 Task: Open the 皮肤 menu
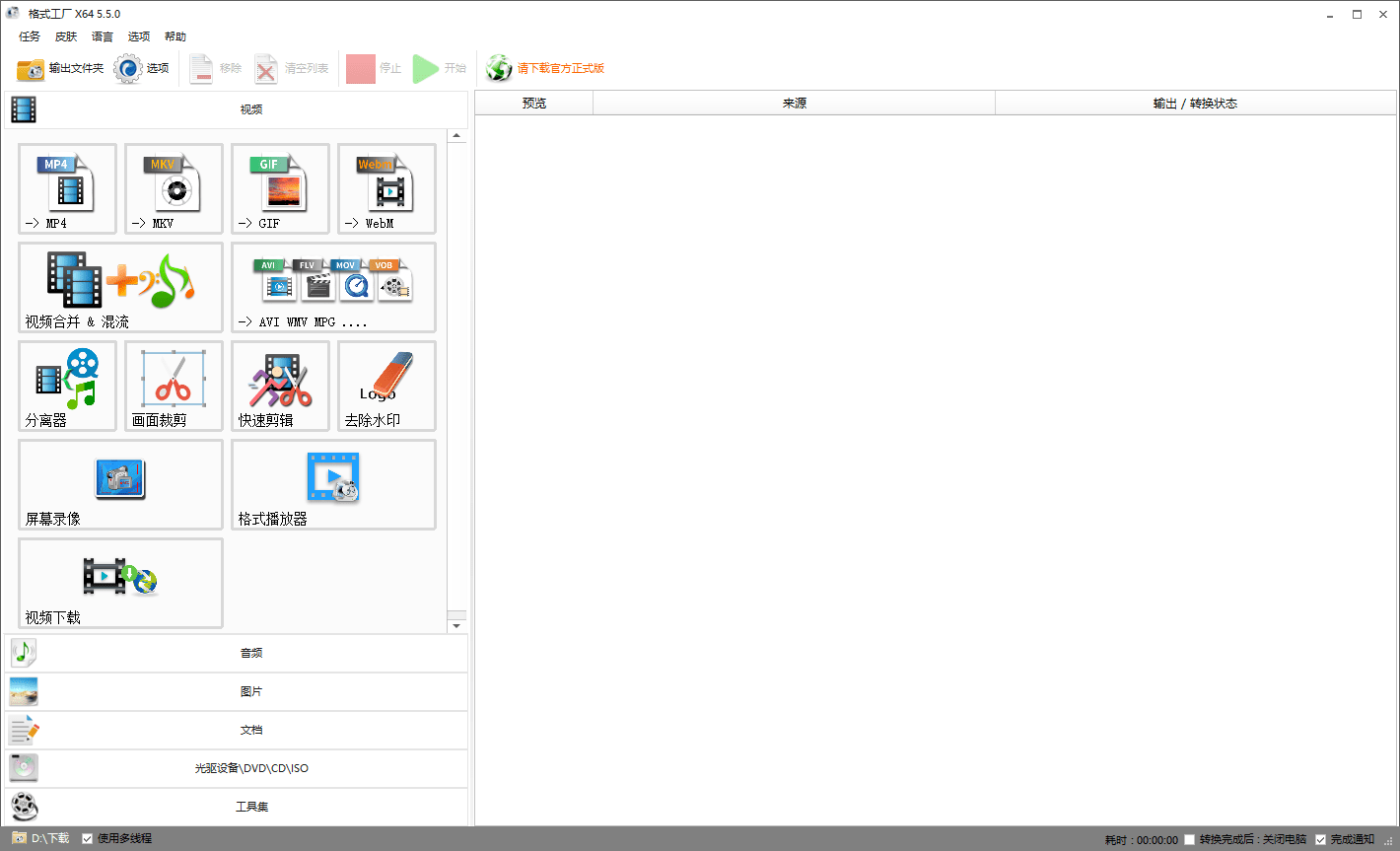click(x=66, y=36)
